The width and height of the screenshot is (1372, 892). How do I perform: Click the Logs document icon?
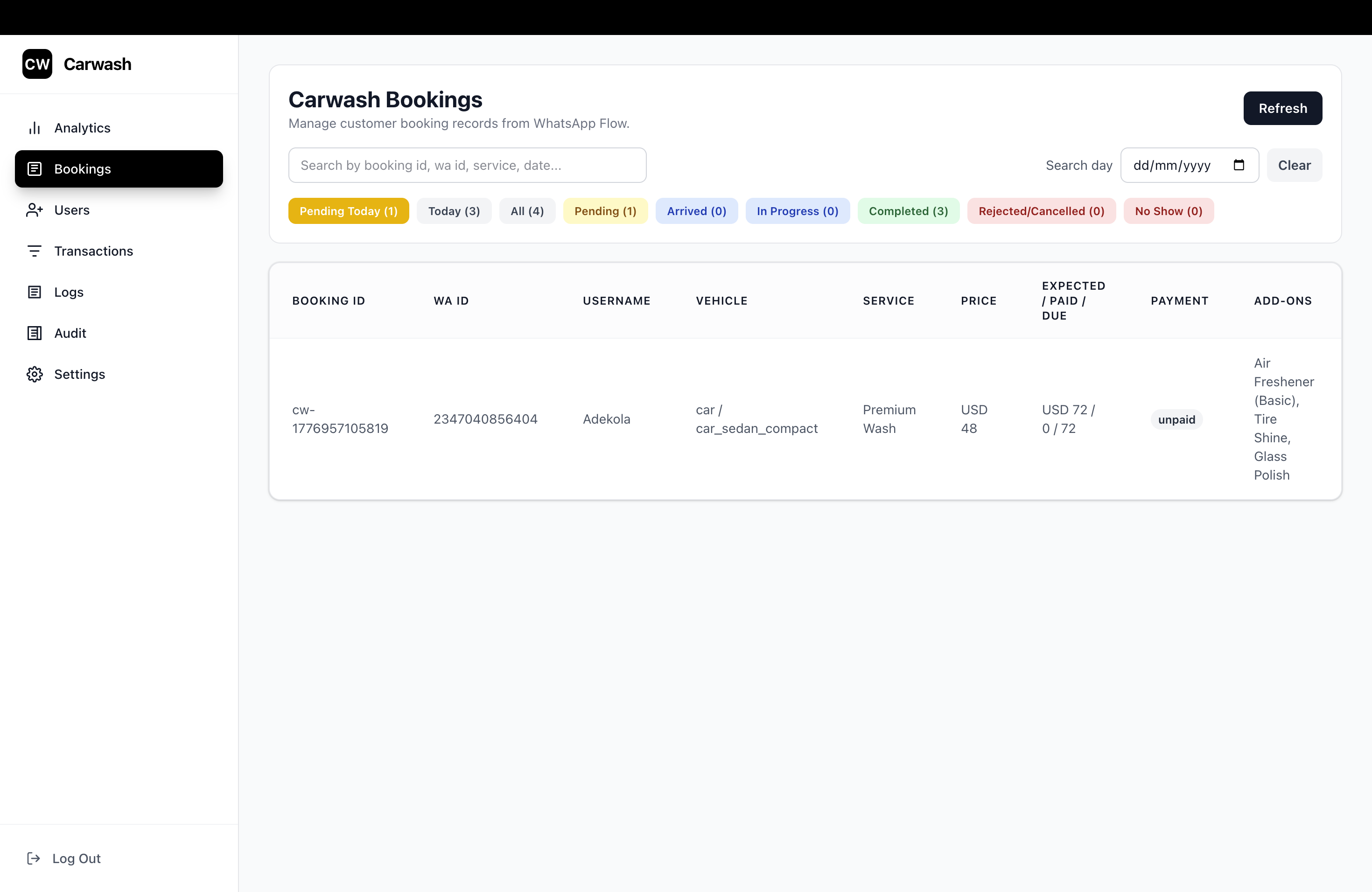35,292
